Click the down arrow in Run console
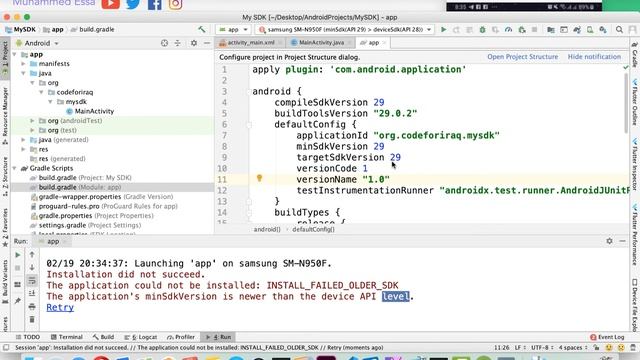Screen dimensions: 640x360 point(32,268)
